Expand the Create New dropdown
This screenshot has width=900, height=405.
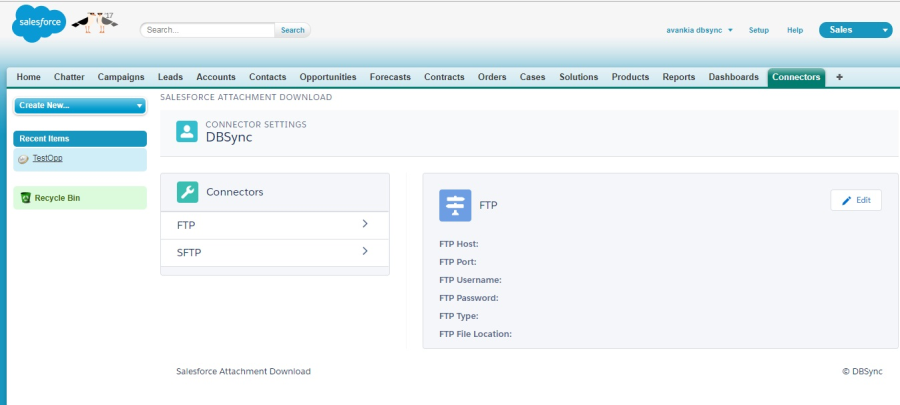point(80,105)
